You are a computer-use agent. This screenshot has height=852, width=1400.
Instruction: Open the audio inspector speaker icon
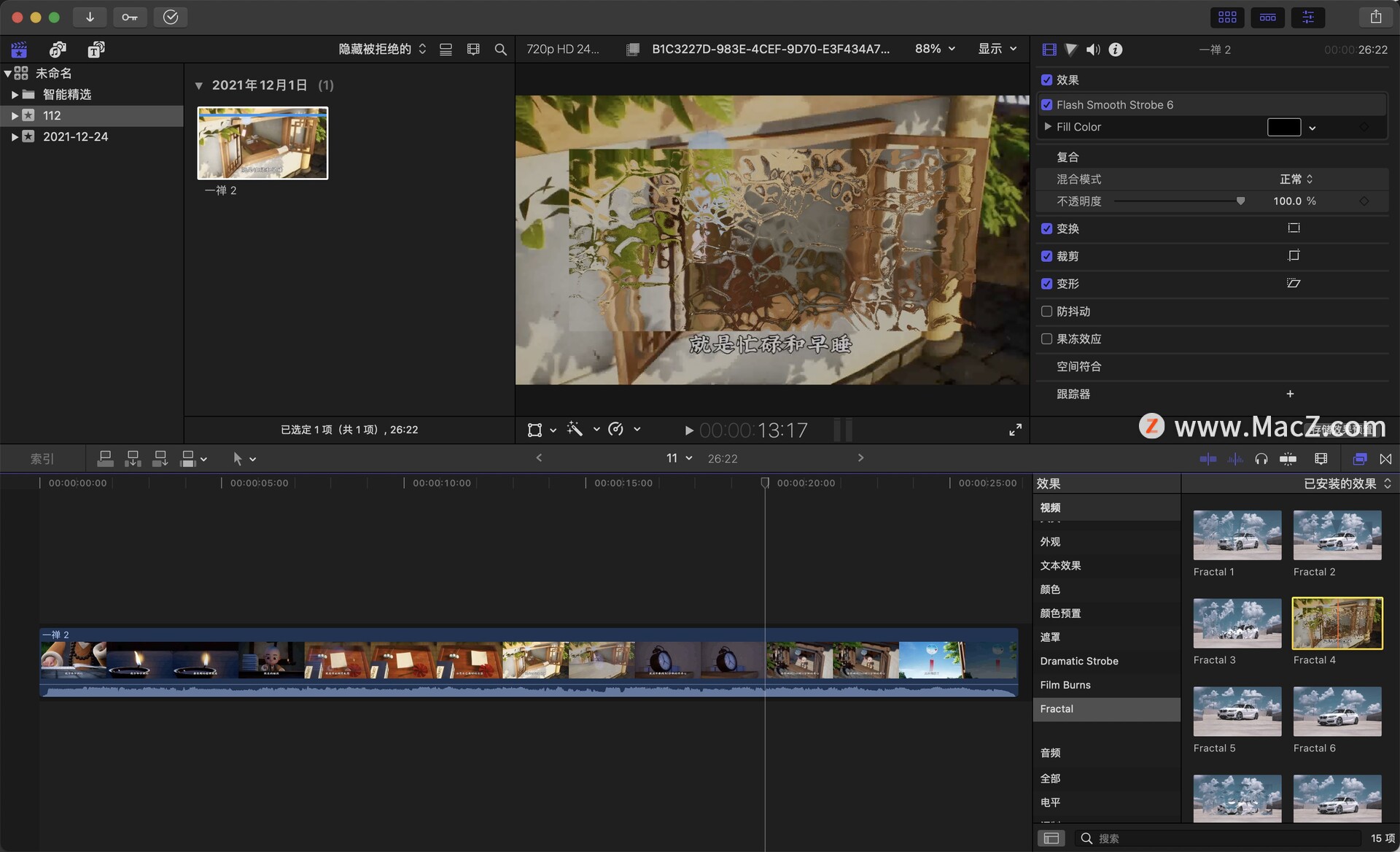click(1092, 50)
